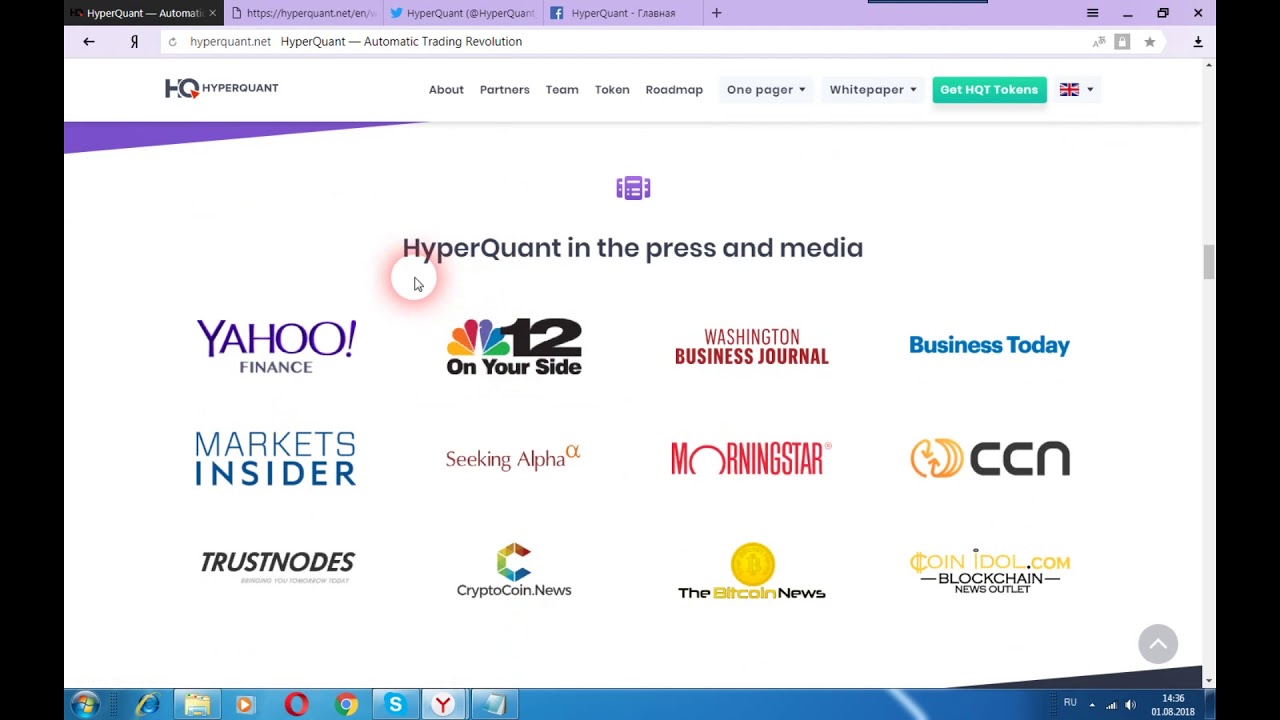Switch to the HyperQuant Facebook tab
Image resolution: width=1280 pixels, height=720 pixels.
point(623,13)
